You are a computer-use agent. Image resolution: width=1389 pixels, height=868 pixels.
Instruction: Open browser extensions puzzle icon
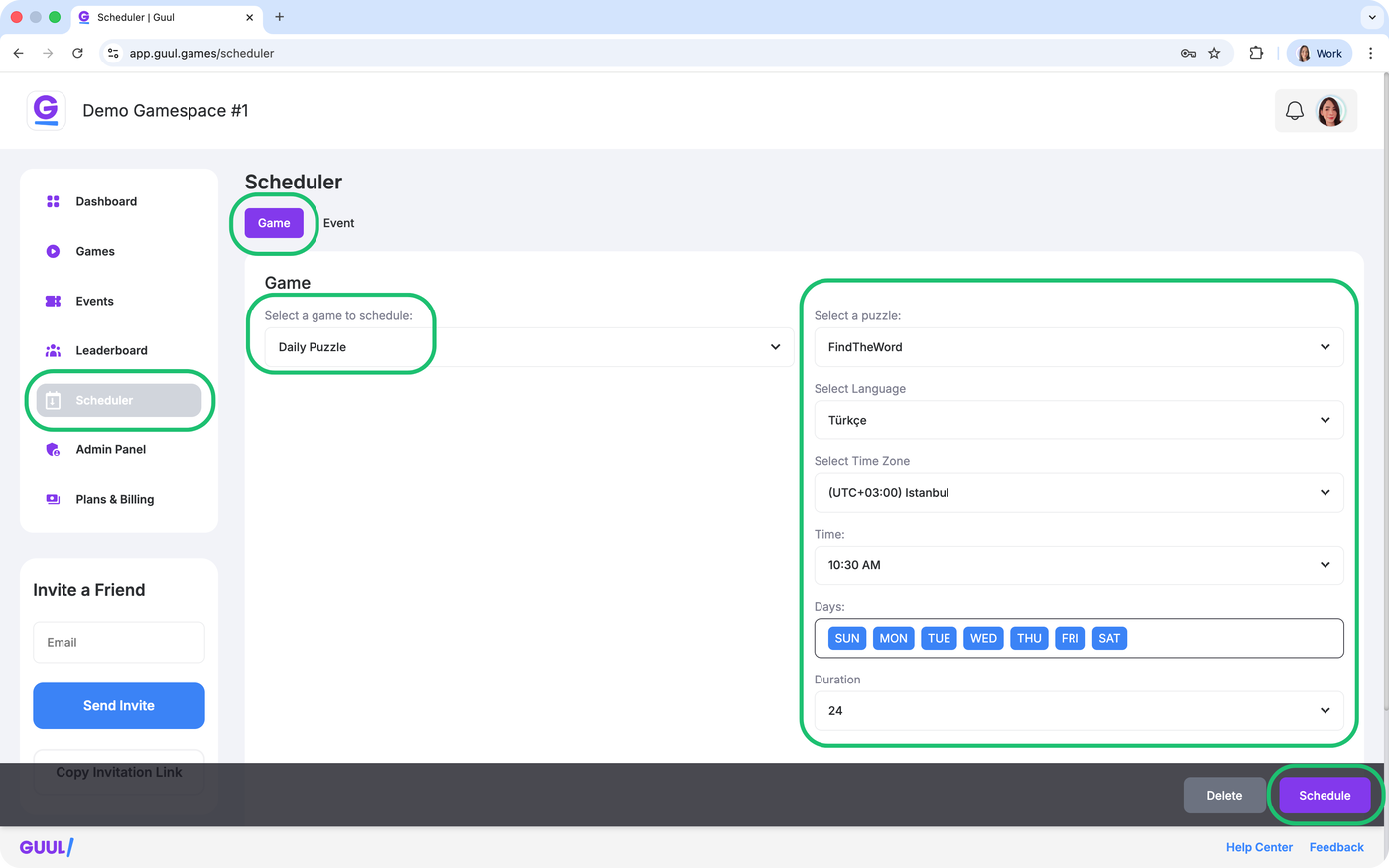click(x=1256, y=53)
